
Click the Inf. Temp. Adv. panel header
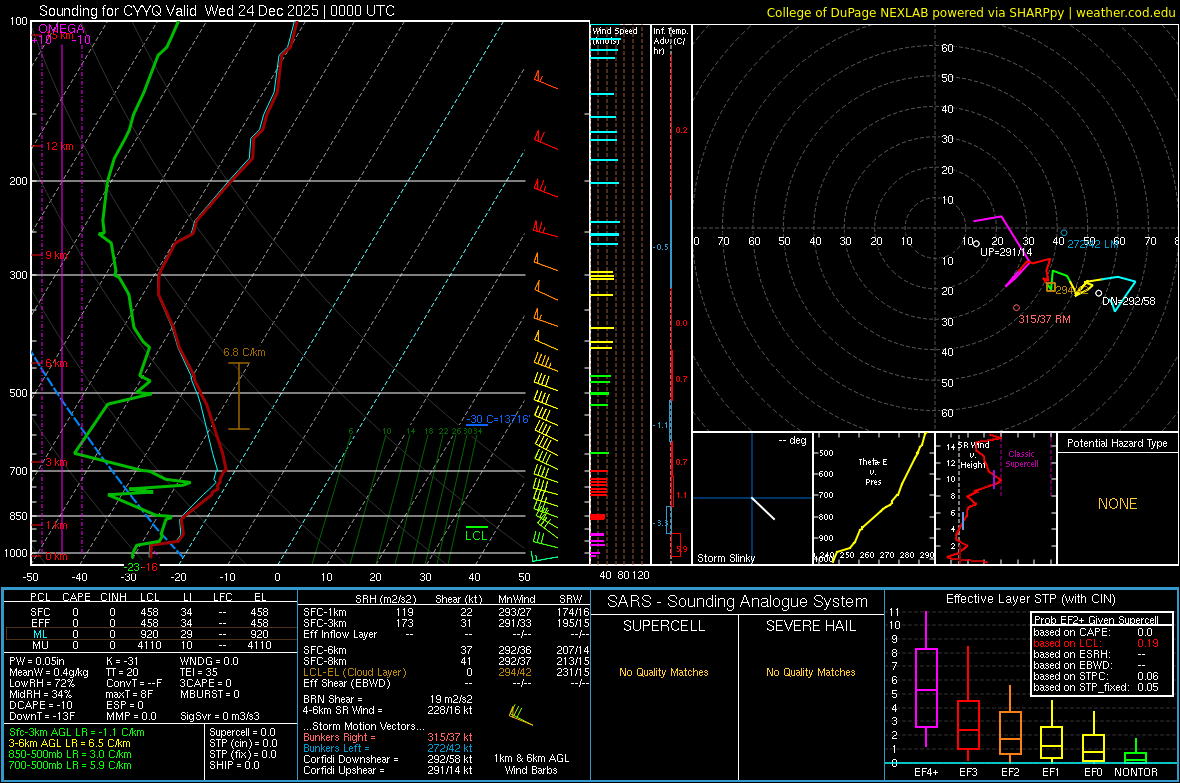670,41
